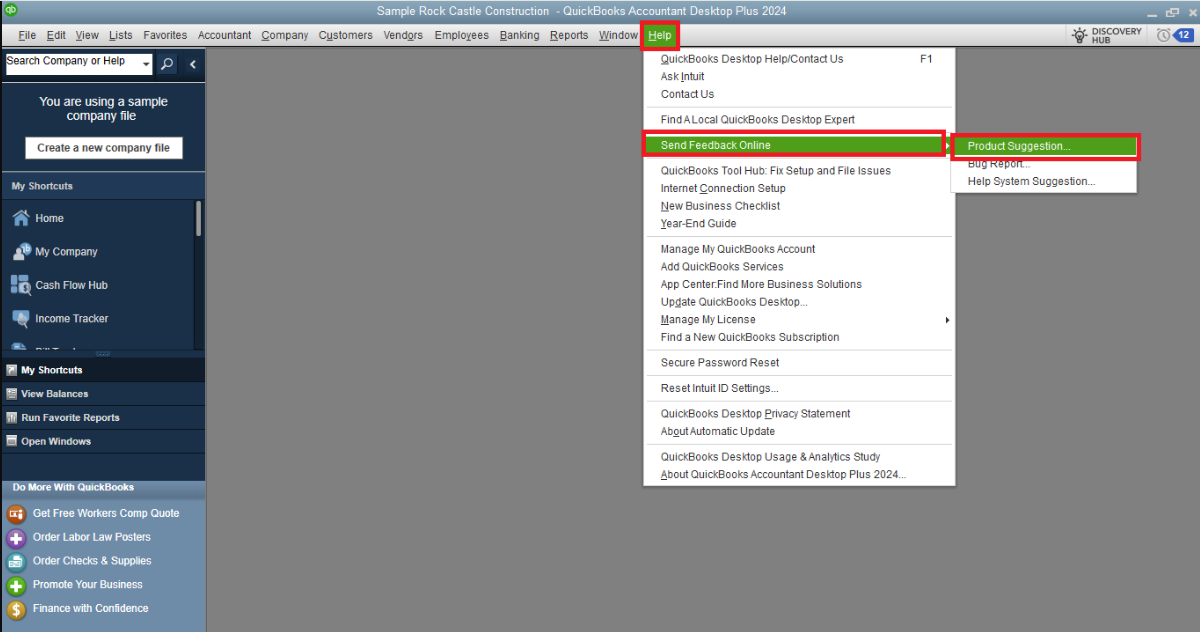Click Create a new company file button
The image size is (1200, 632).
pos(104,148)
